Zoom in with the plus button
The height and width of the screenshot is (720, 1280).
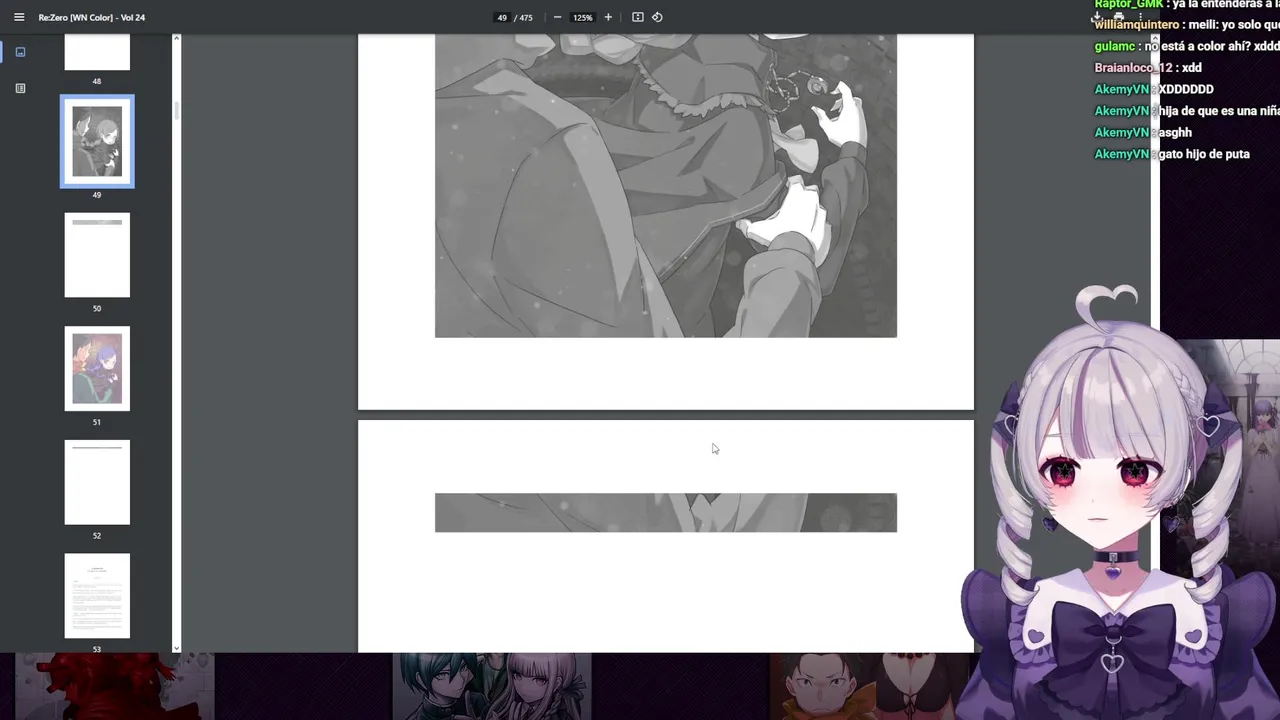click(608, 17)
